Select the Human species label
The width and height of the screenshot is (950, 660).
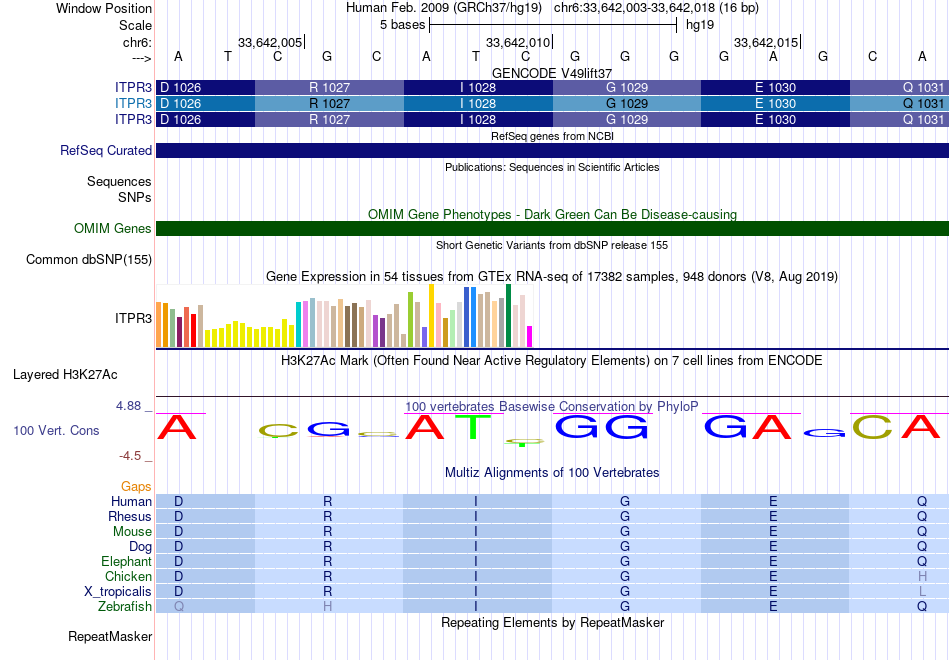pyautogui.click(x=131, y=501)
